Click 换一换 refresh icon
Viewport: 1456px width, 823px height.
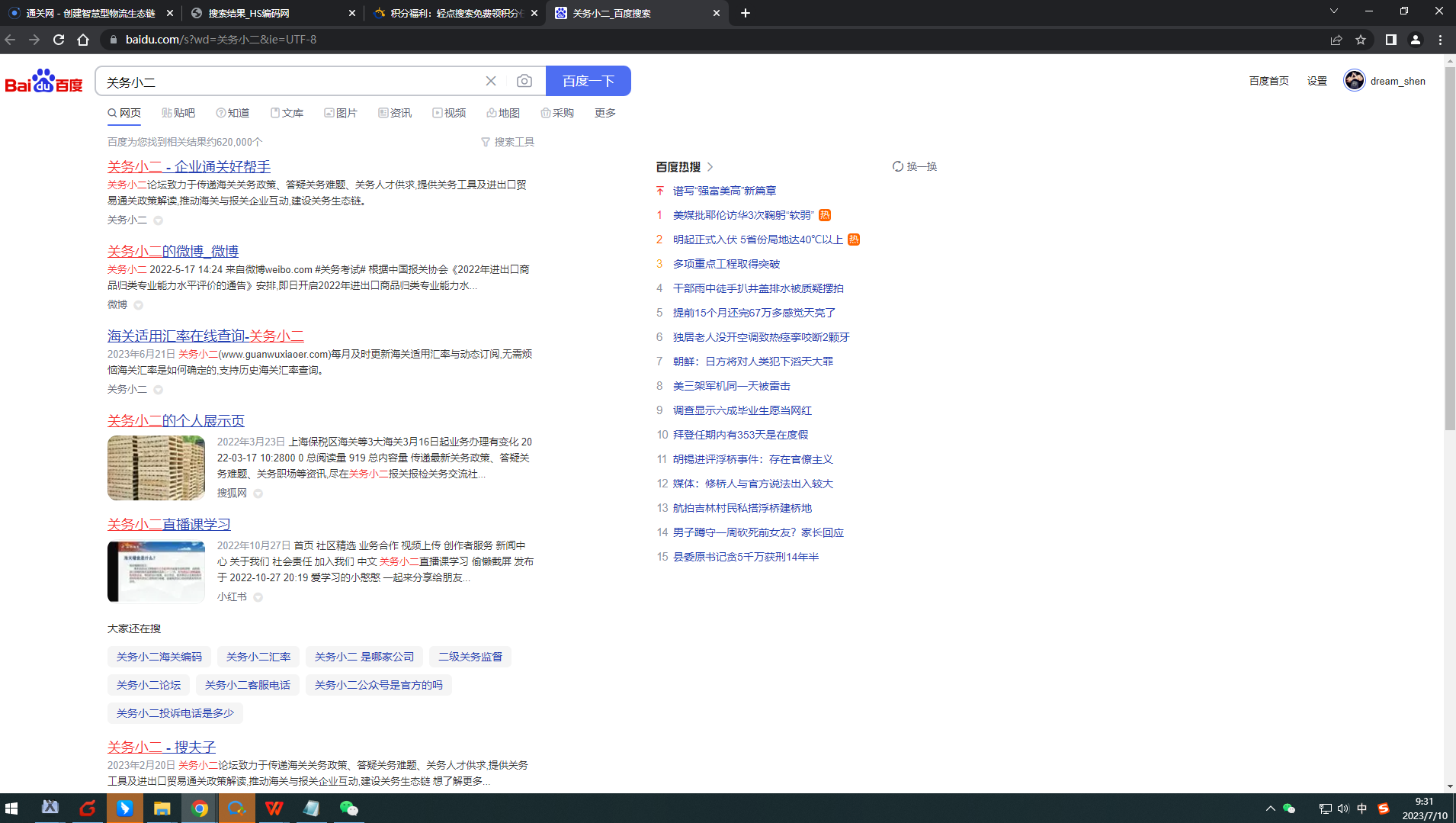[x=898, y=166]
